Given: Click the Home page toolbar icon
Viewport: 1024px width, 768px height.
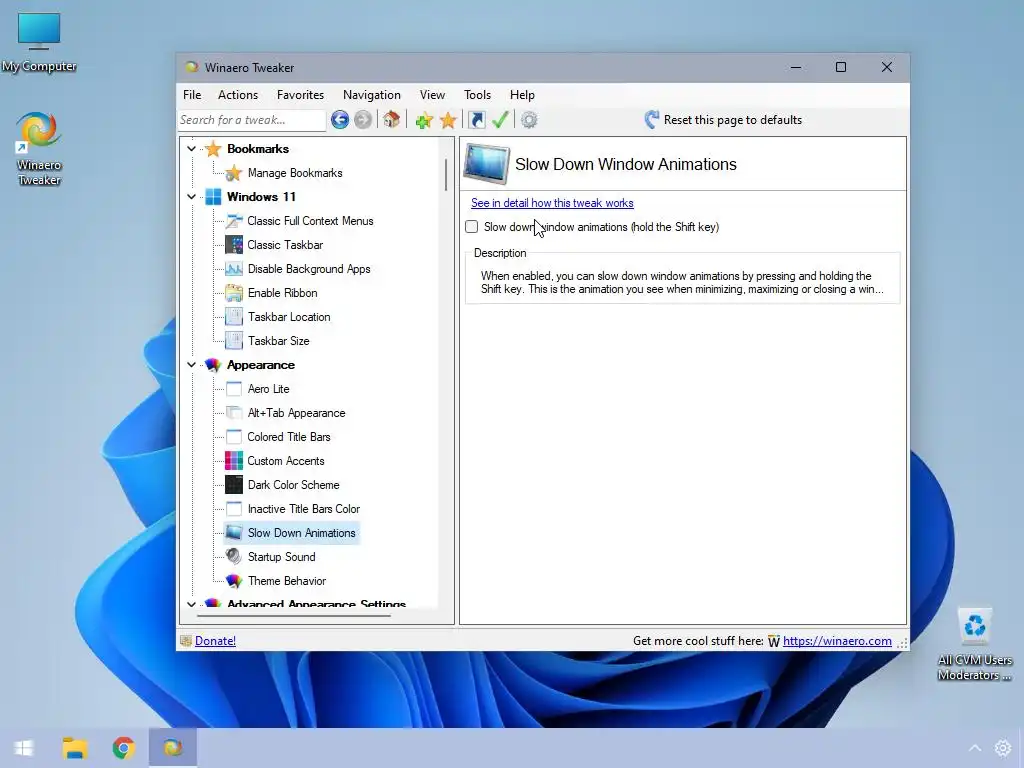Looking at the screenshot, I should (391, 120).
